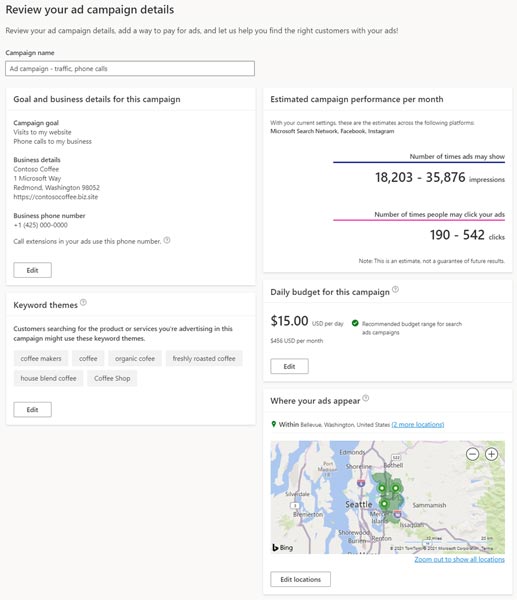Click the 190 - 542 clicks value

coord(457,235)
